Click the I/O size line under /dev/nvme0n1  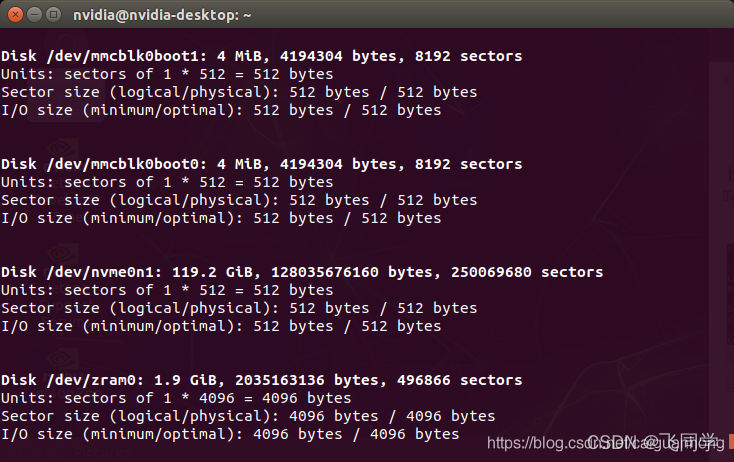point(221,326)
